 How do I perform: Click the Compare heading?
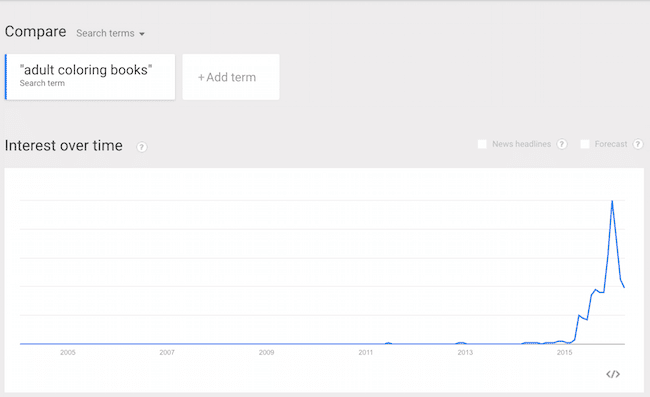point(36,31)
